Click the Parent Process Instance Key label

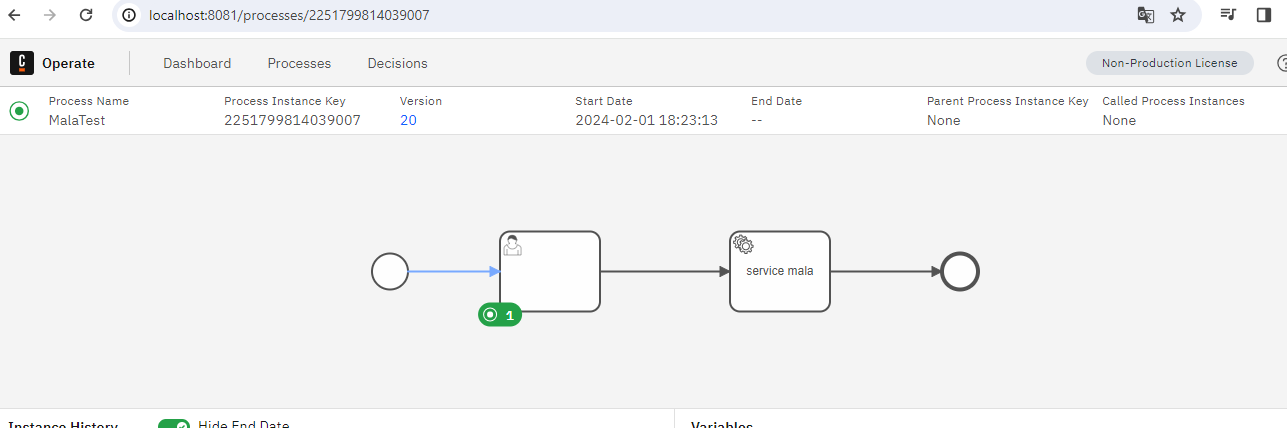point(1007,101)
